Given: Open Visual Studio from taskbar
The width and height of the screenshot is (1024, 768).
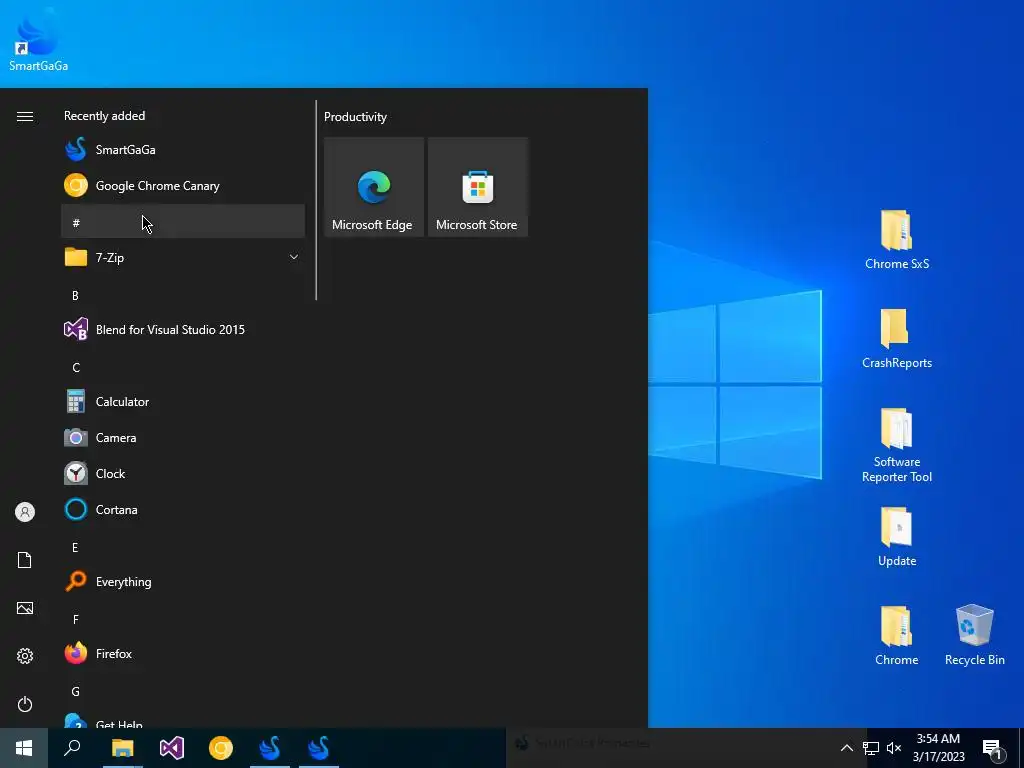Looking at the screenshot, I should click(x=172, y=748).
